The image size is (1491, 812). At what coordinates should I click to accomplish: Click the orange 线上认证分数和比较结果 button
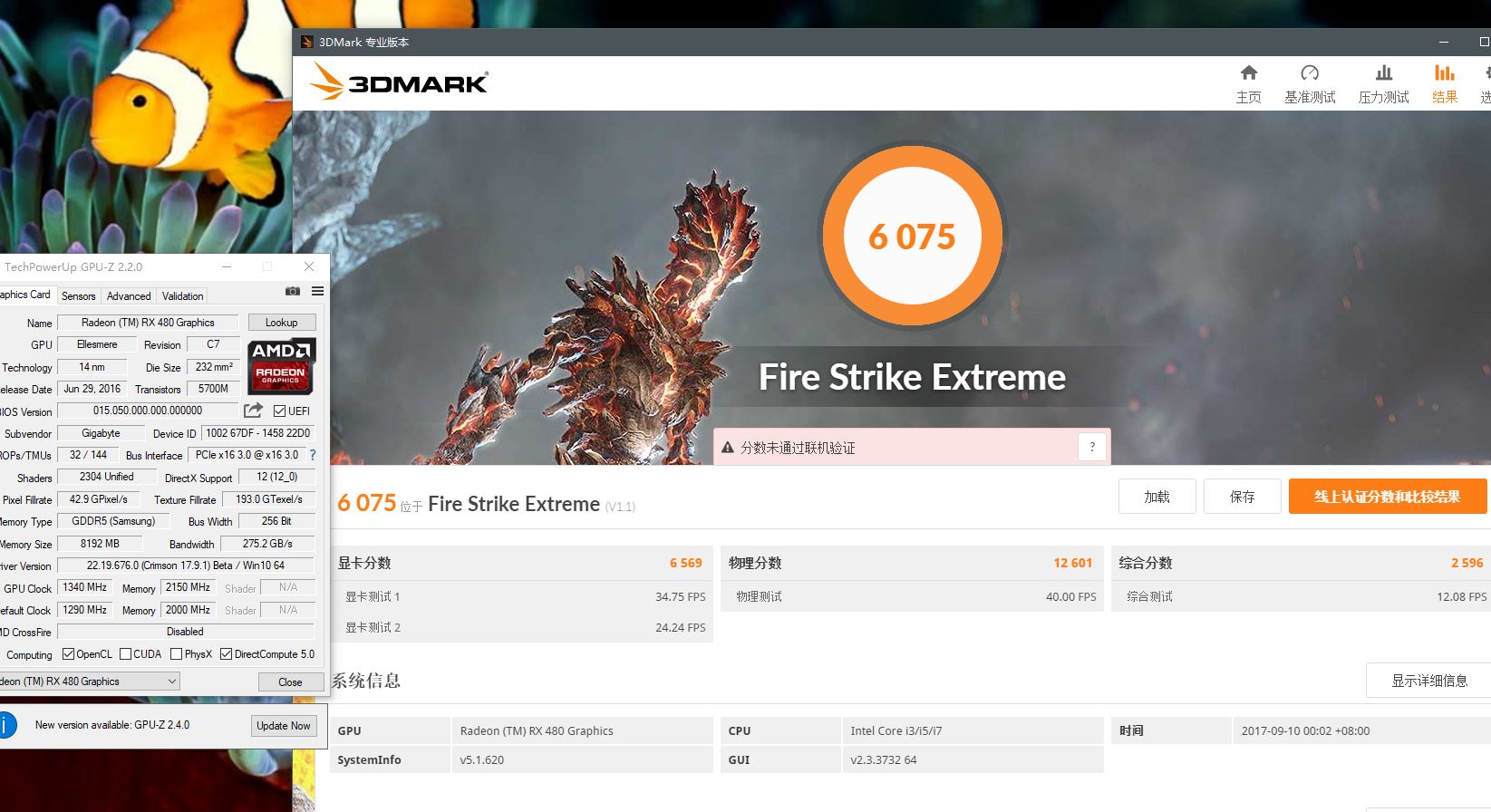(x=1388, y=497)
